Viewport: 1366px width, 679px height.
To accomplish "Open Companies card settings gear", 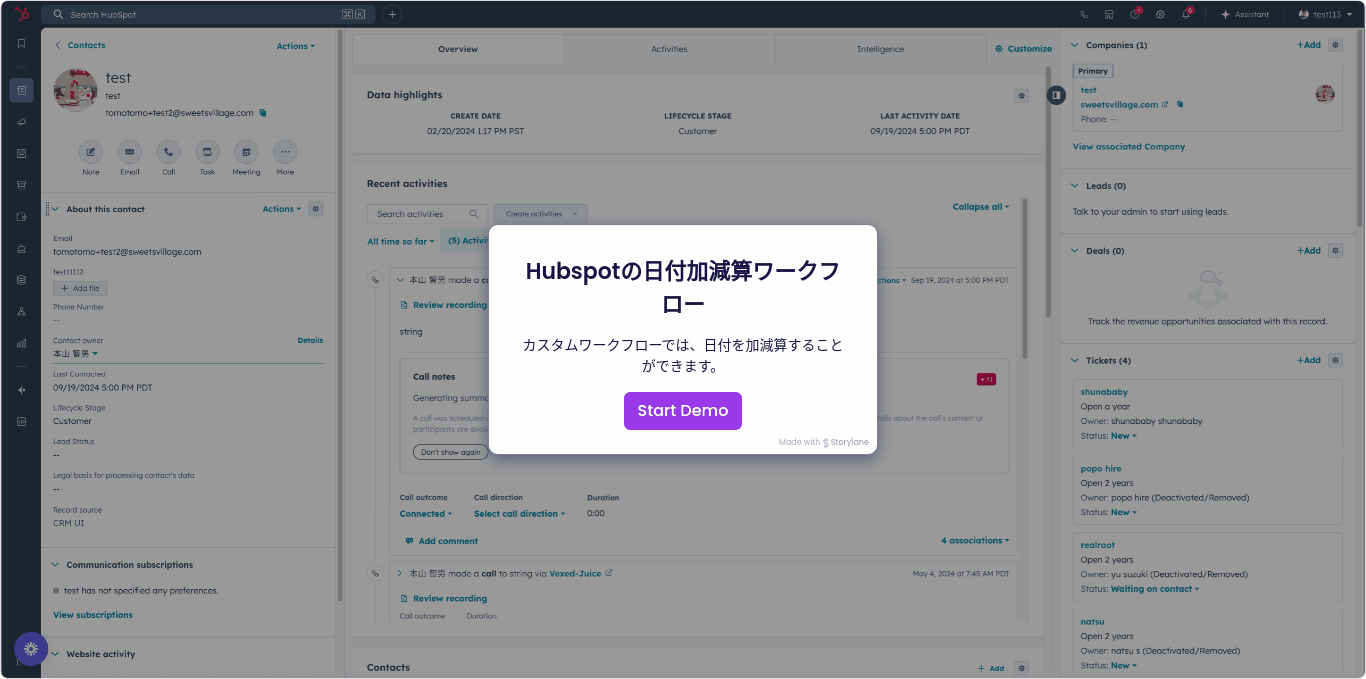I will point(1335,45).
